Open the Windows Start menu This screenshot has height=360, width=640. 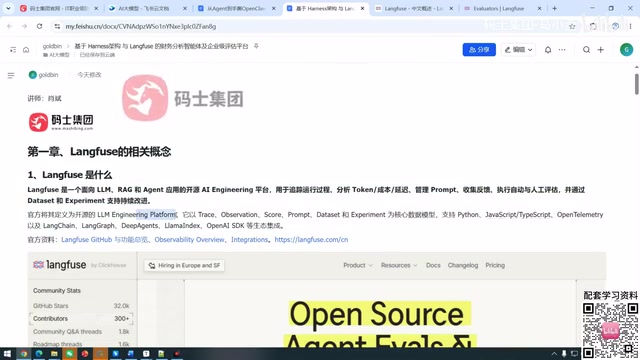tap(7, 353)
